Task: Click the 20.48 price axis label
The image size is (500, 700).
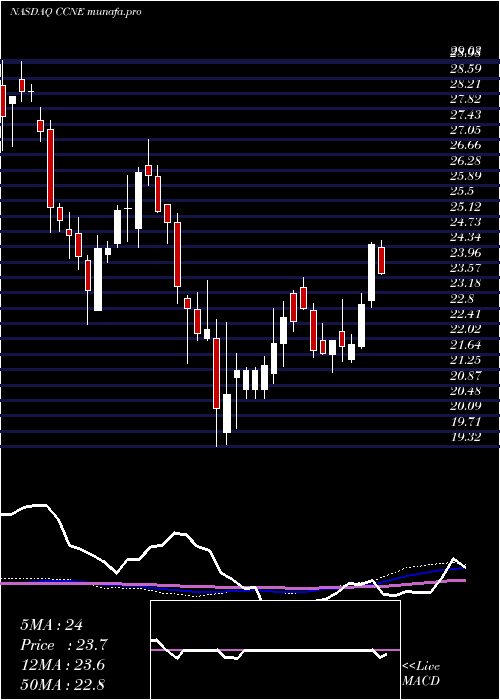Action: [x=466, y=391]
